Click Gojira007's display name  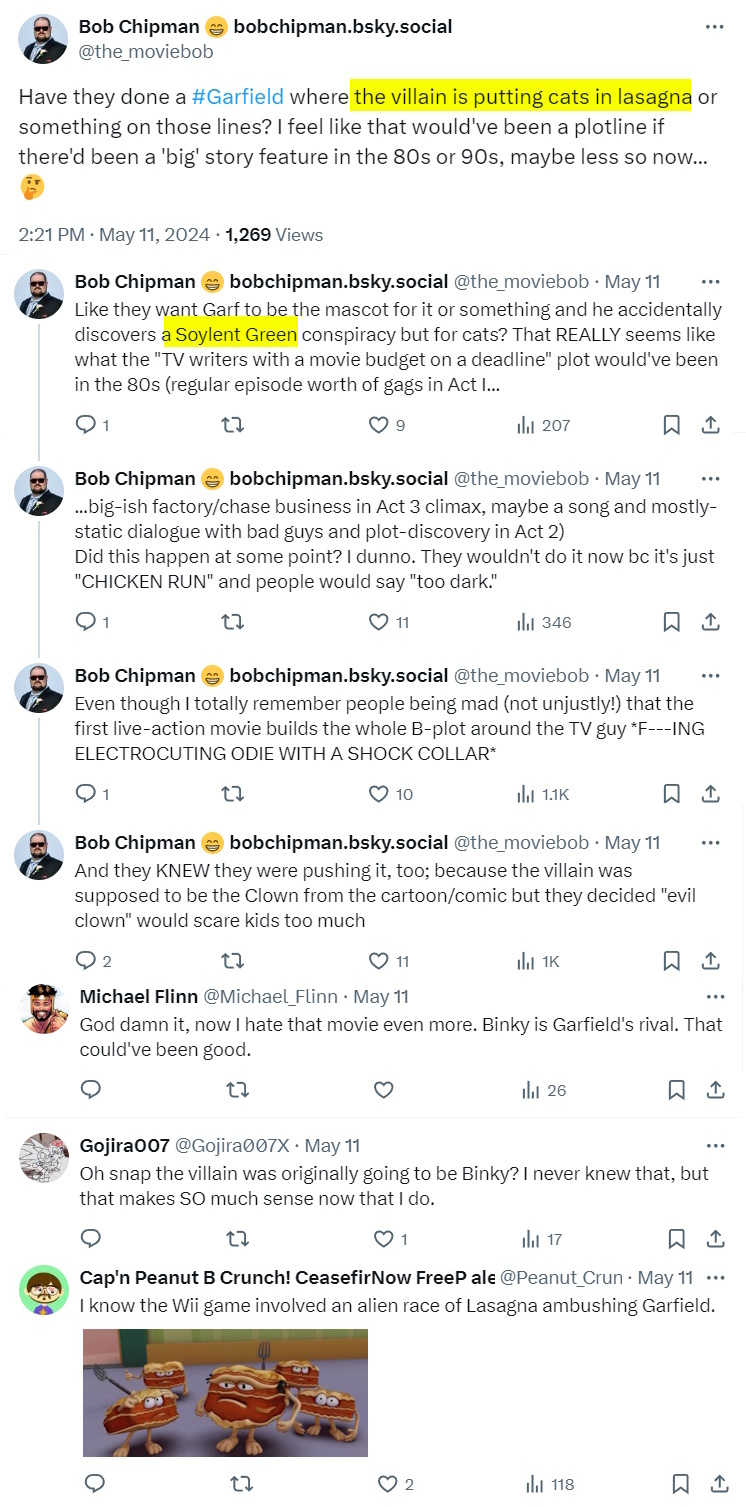click(123, 1146)
